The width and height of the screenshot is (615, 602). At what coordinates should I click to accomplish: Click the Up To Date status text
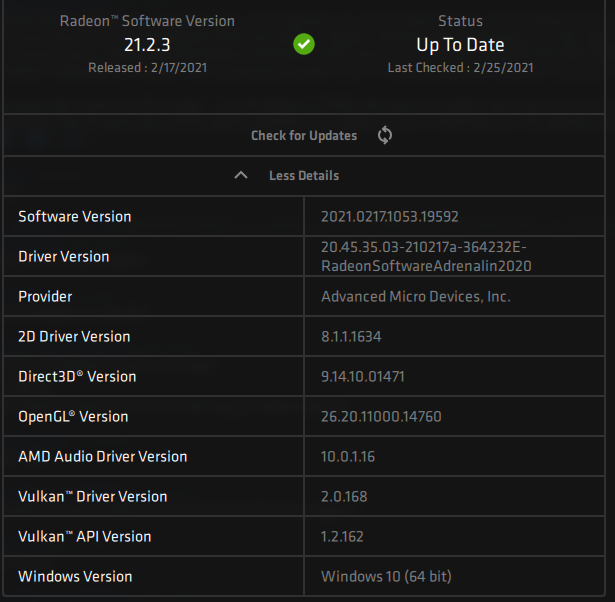tap(460, 45)
